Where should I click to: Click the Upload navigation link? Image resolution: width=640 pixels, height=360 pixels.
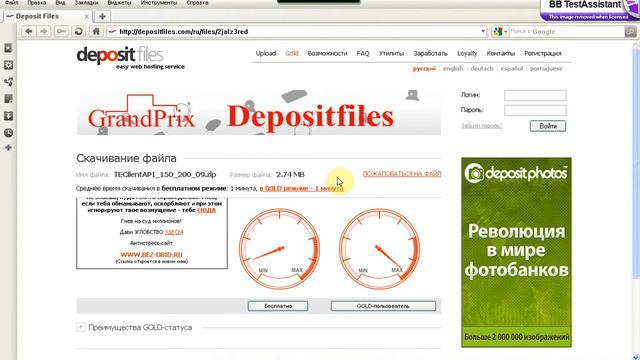(266, 53)
